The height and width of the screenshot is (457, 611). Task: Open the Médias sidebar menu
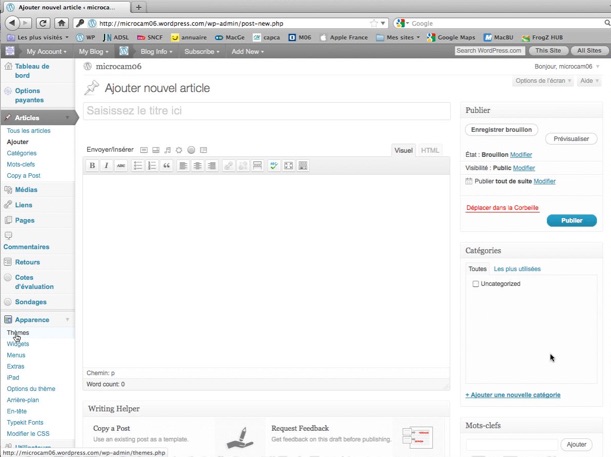click(x=26, y=190)
